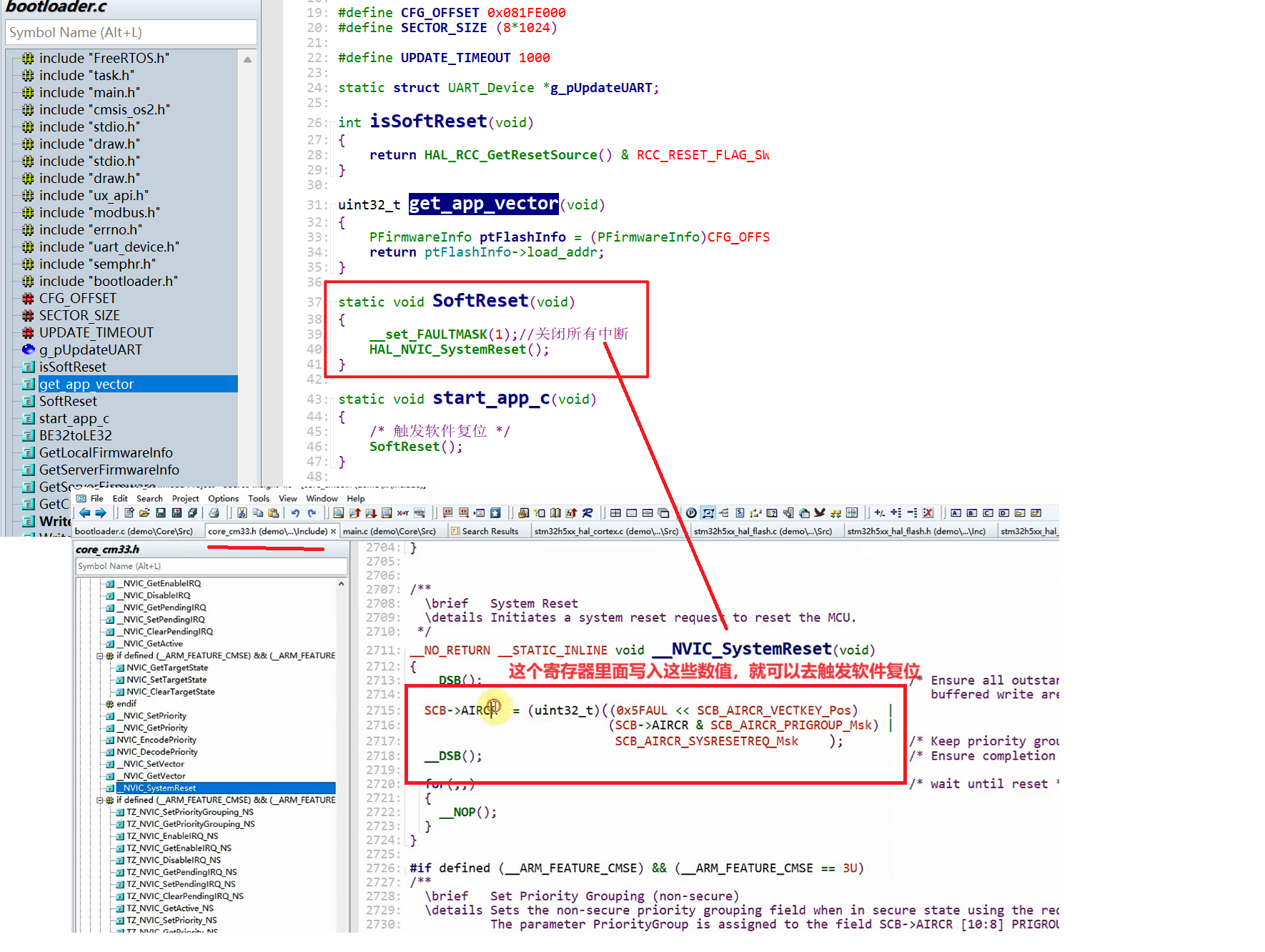
Task: Collapse the first __ARM_FEATURE_CMSE tree node
Action: pyautogui.click(x=100, y=655)
